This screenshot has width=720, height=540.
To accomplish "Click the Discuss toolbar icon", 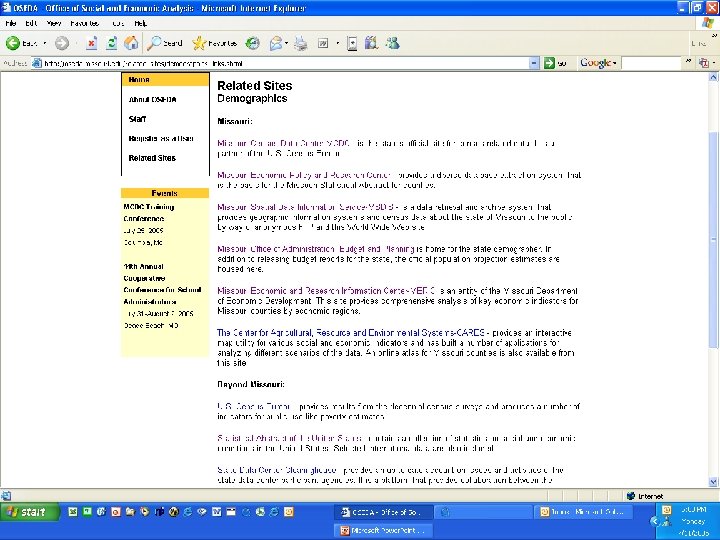I will pos(352,43).
